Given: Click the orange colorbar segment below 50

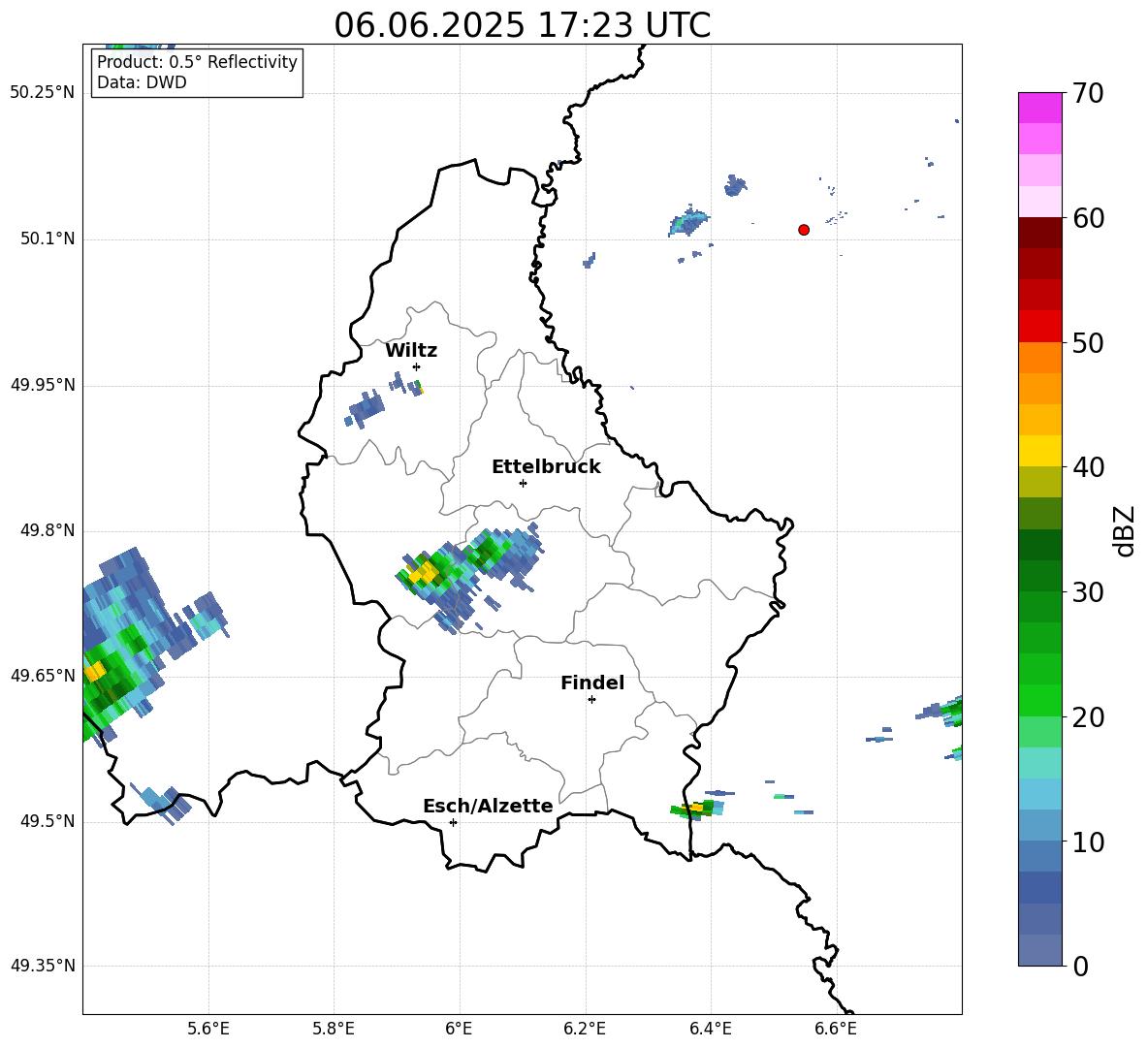Looking at the screenshot, I should coord(1040,358).
